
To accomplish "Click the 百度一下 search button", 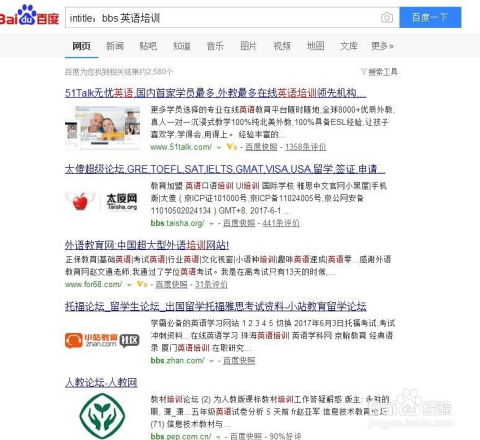I will click(x=430, y=17).
